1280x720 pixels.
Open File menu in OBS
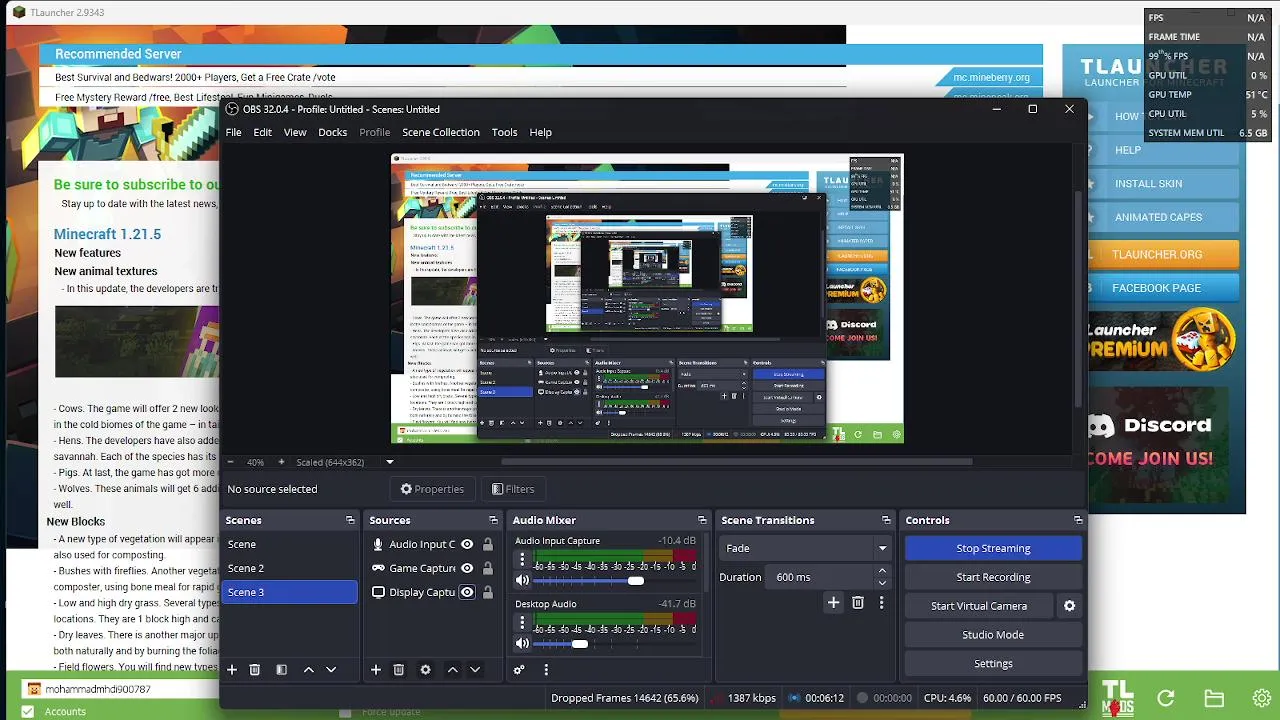point(233,132)
